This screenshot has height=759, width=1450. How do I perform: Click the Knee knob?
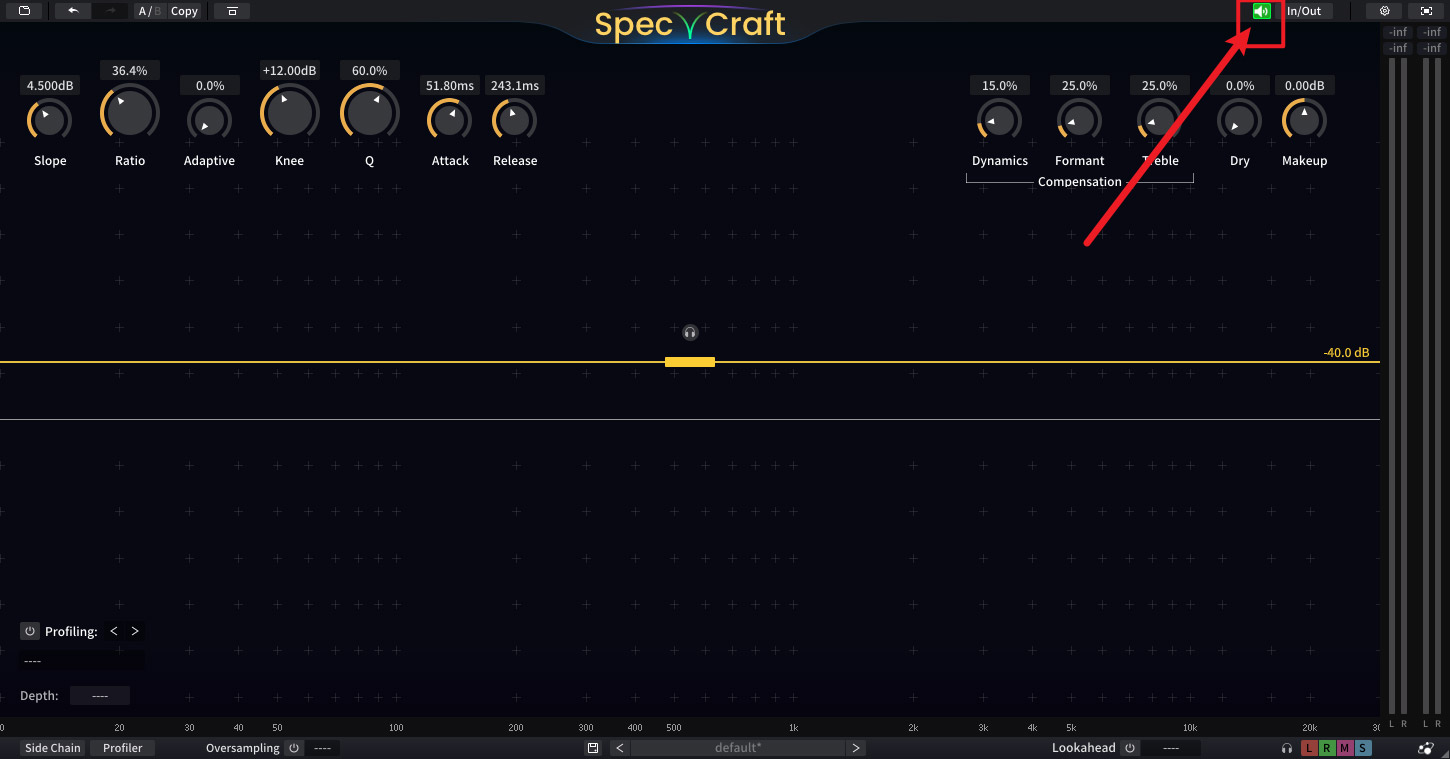pos(289,111)
